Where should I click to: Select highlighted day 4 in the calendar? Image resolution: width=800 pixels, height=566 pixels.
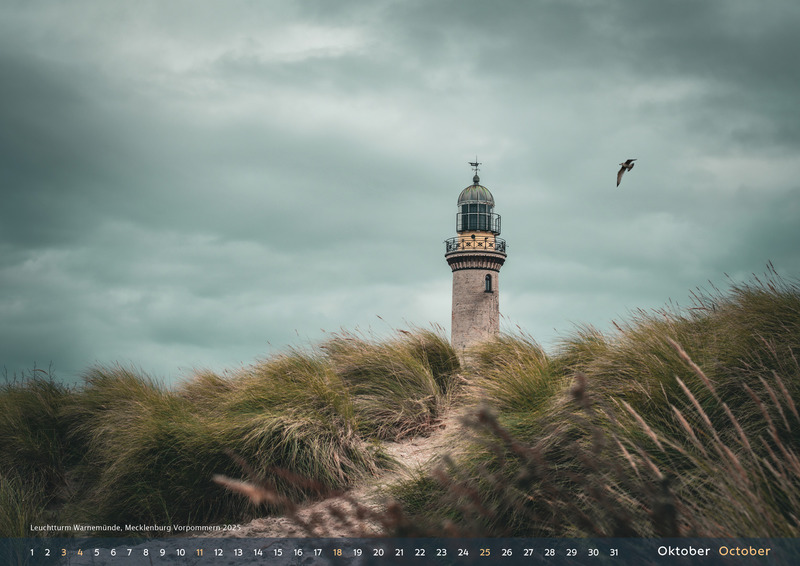(80, 552)
